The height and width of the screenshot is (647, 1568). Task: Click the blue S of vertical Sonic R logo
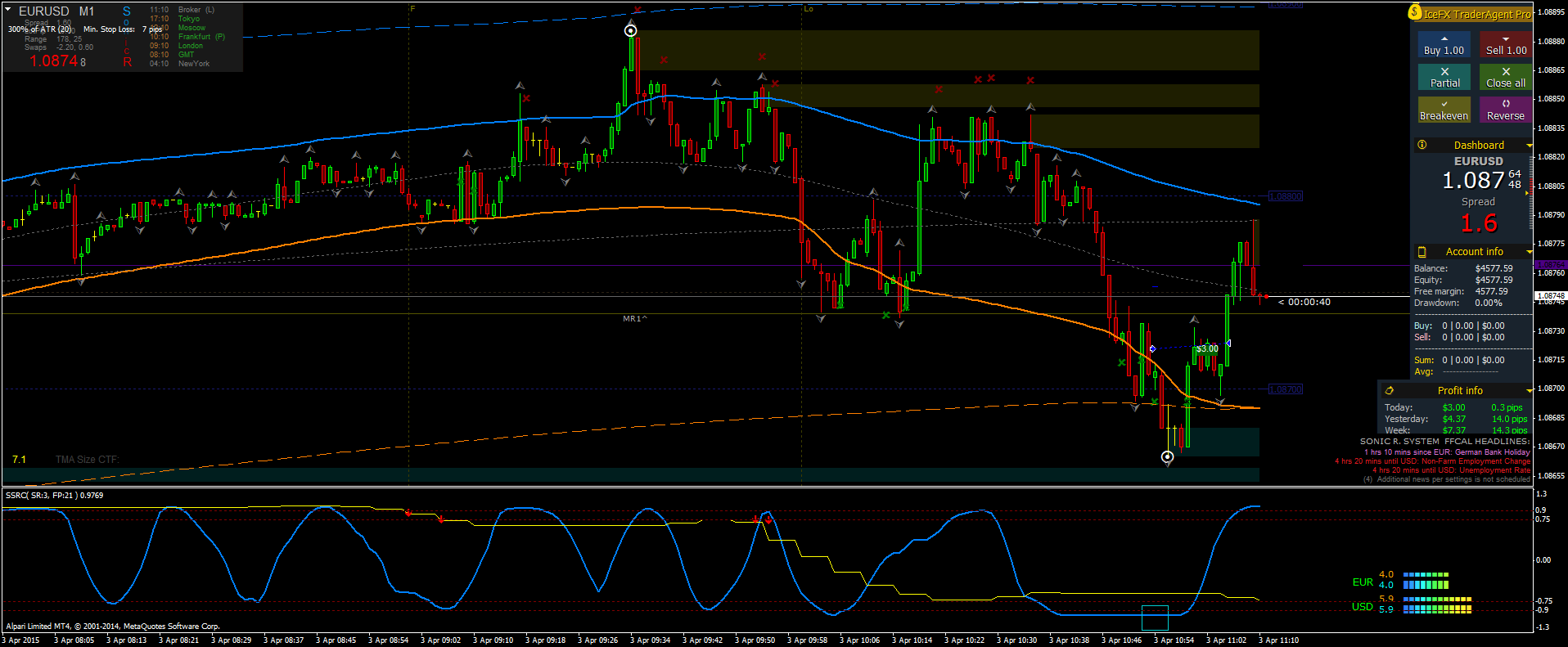coord(127,11)
